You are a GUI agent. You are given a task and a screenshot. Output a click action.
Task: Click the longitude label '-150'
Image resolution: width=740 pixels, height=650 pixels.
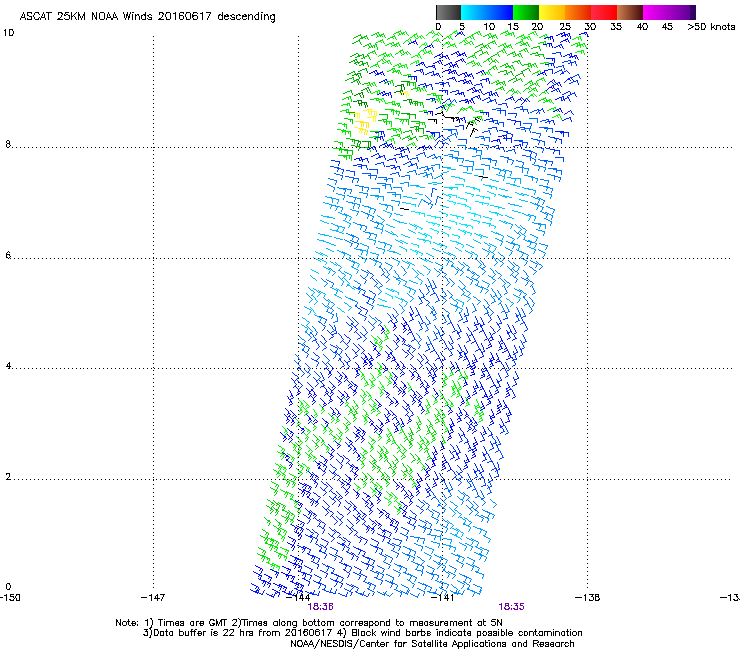tap(10, 598)
